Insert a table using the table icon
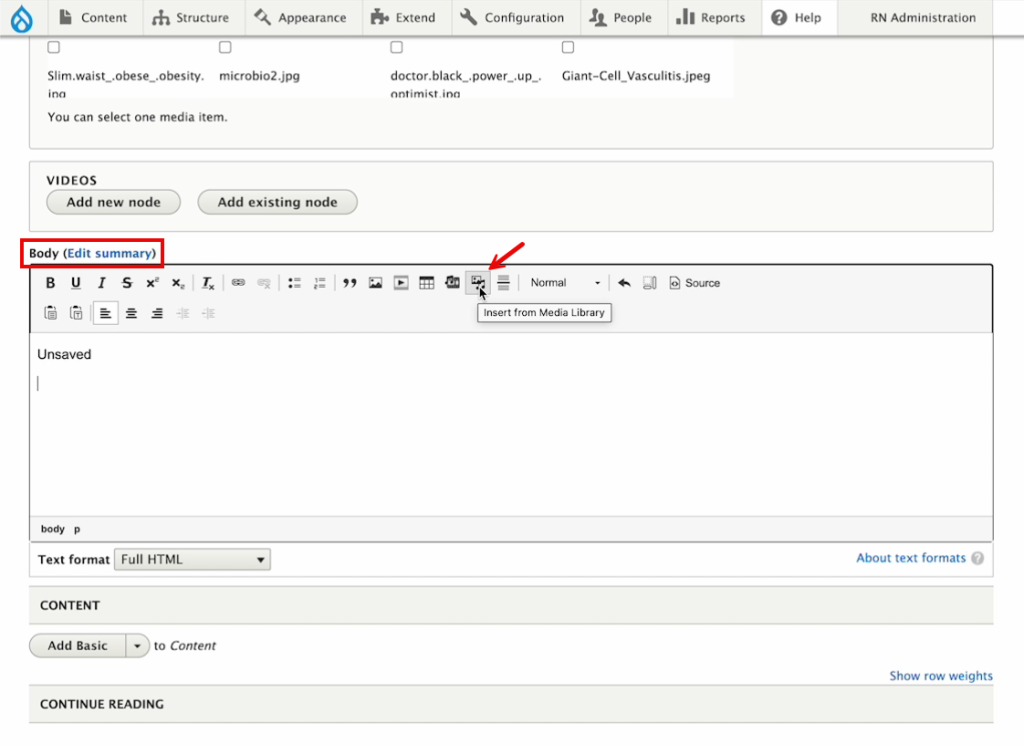Viewport: 1024px width, 745px height. [426, 283]
